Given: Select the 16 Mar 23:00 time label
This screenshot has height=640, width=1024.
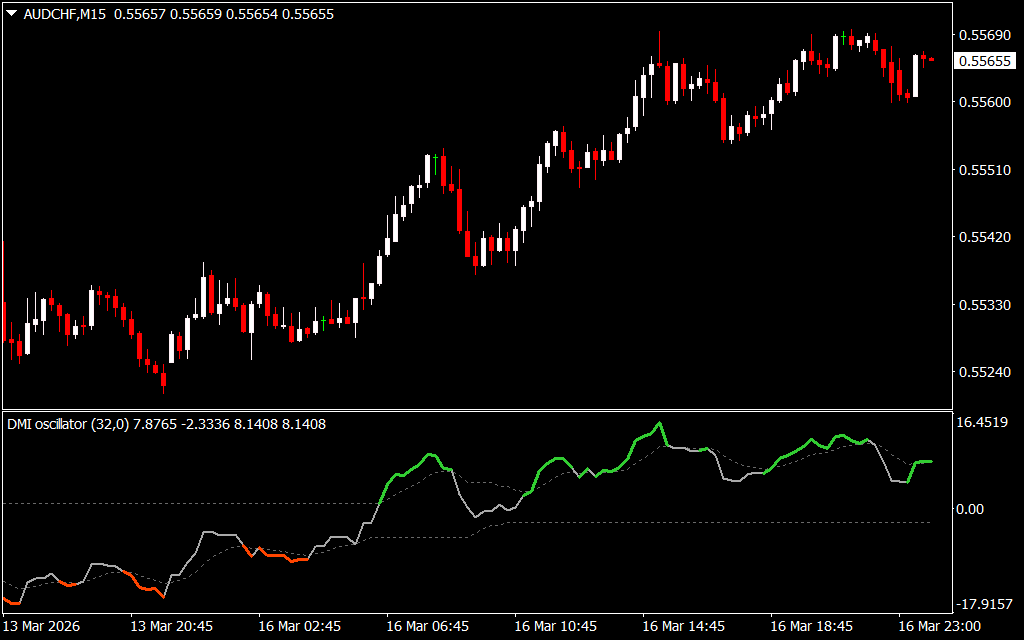Looking at the screenshot, I should pyautogui.click(x=939, y=626).
